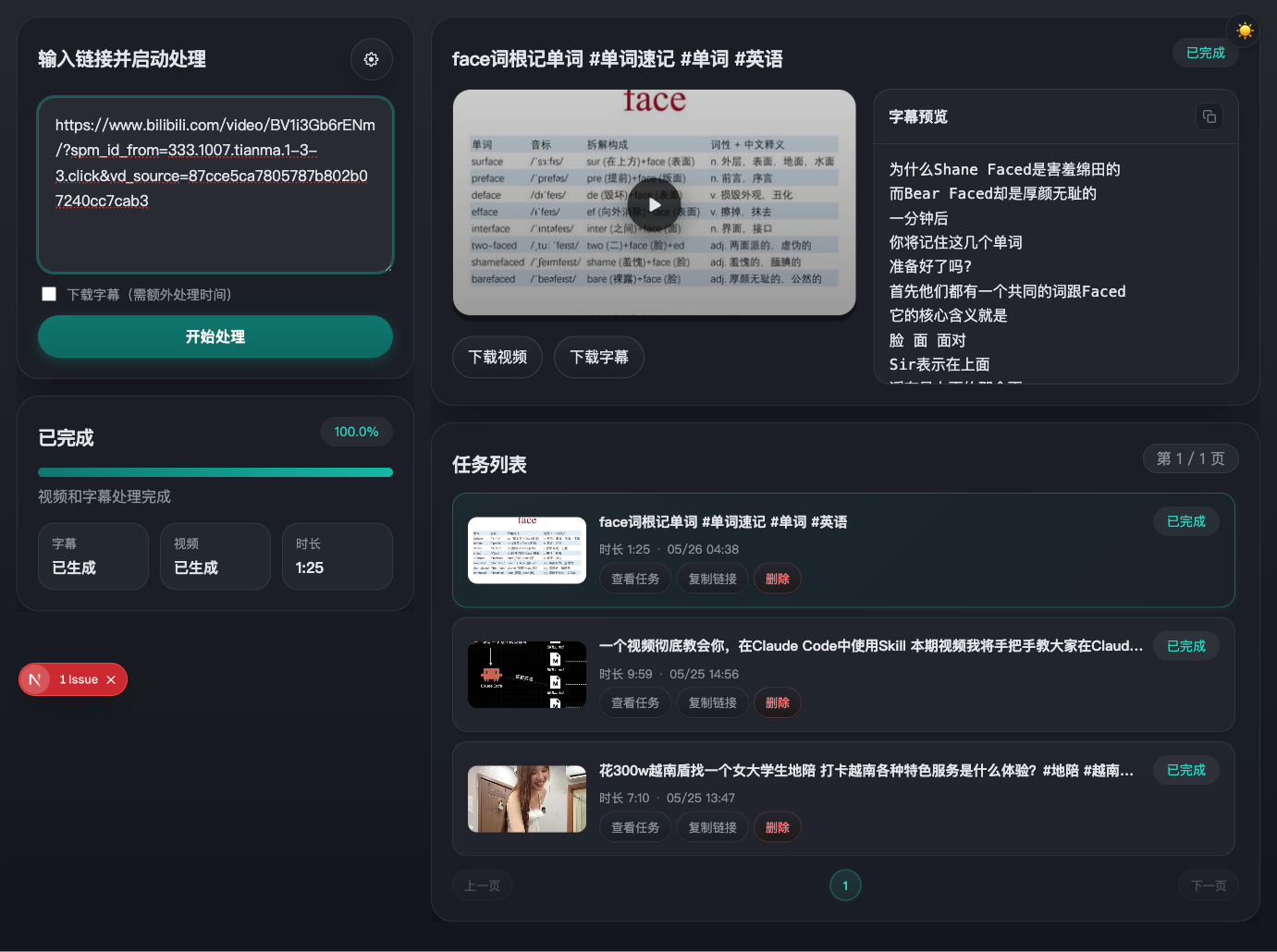This screenshot has height=952, width=1277.
Task: Open the Claude Code task thumbnail
Action: [527, 675]
